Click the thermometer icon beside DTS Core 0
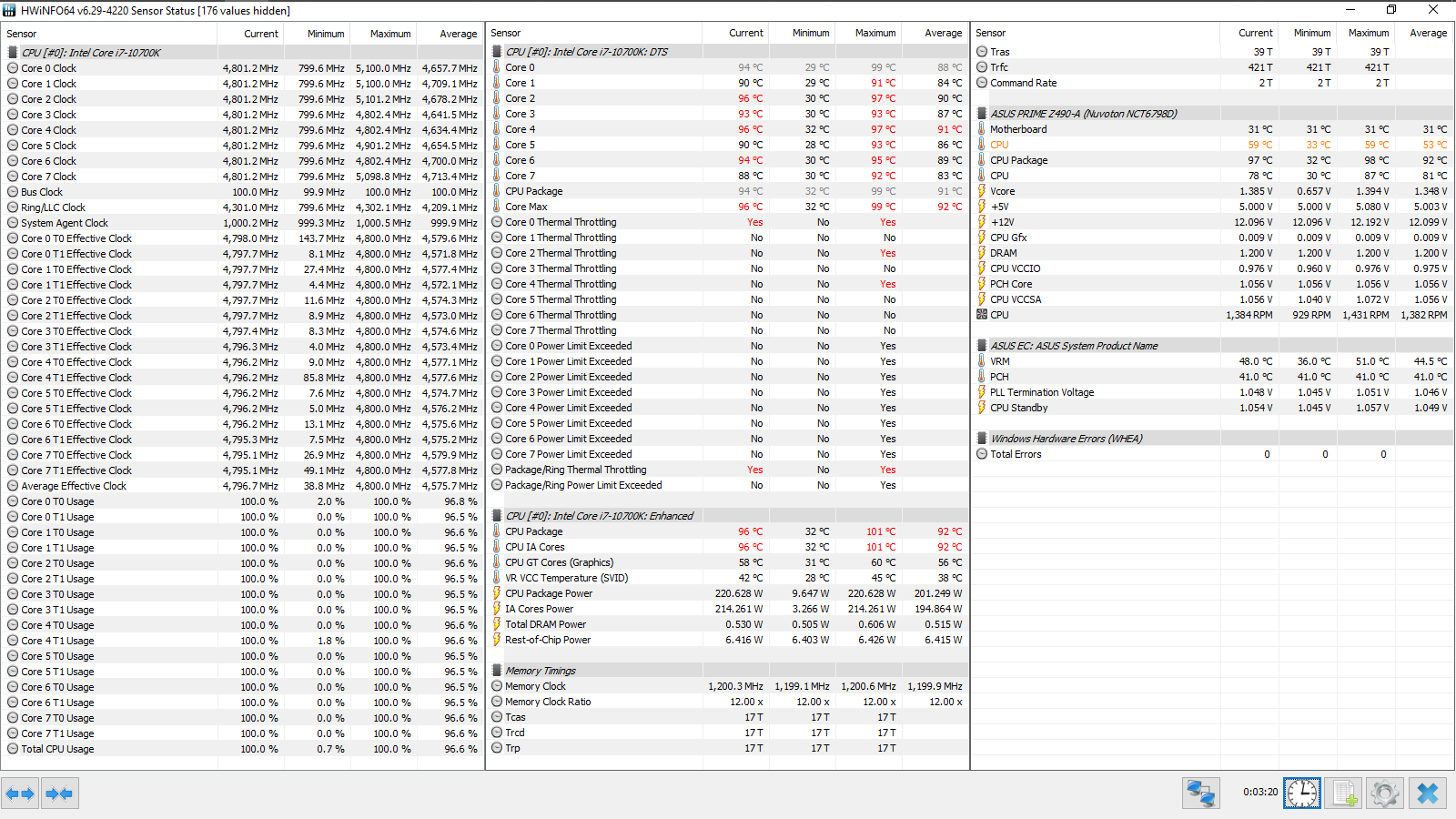1456x819 pixels. point(497,67)
